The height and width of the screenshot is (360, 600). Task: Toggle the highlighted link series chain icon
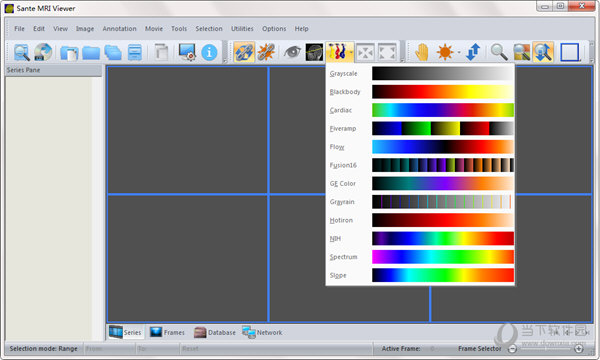coord(244,52)
